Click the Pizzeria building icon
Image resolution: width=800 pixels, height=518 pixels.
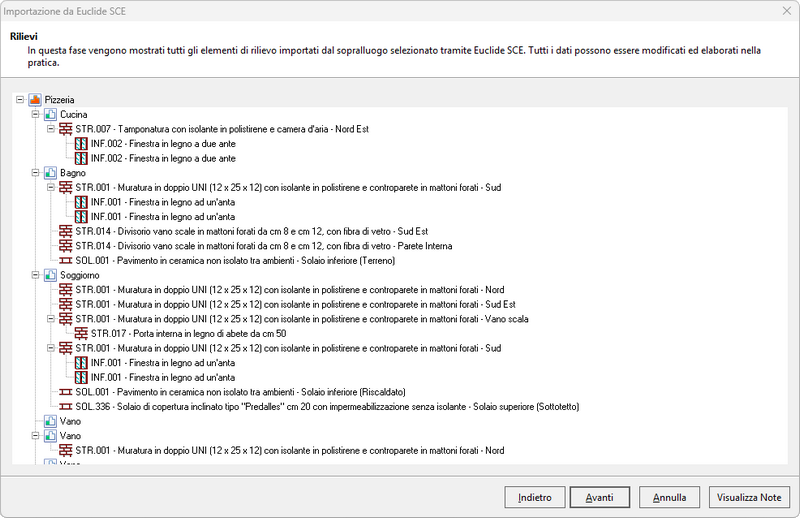click(35, 100)
